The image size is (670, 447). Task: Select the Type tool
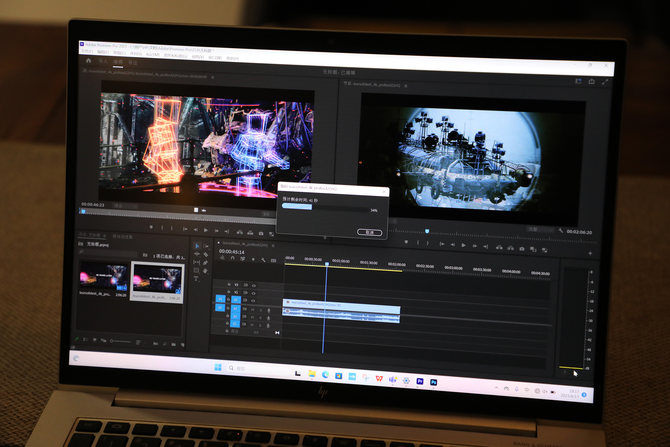click(196, 279)
